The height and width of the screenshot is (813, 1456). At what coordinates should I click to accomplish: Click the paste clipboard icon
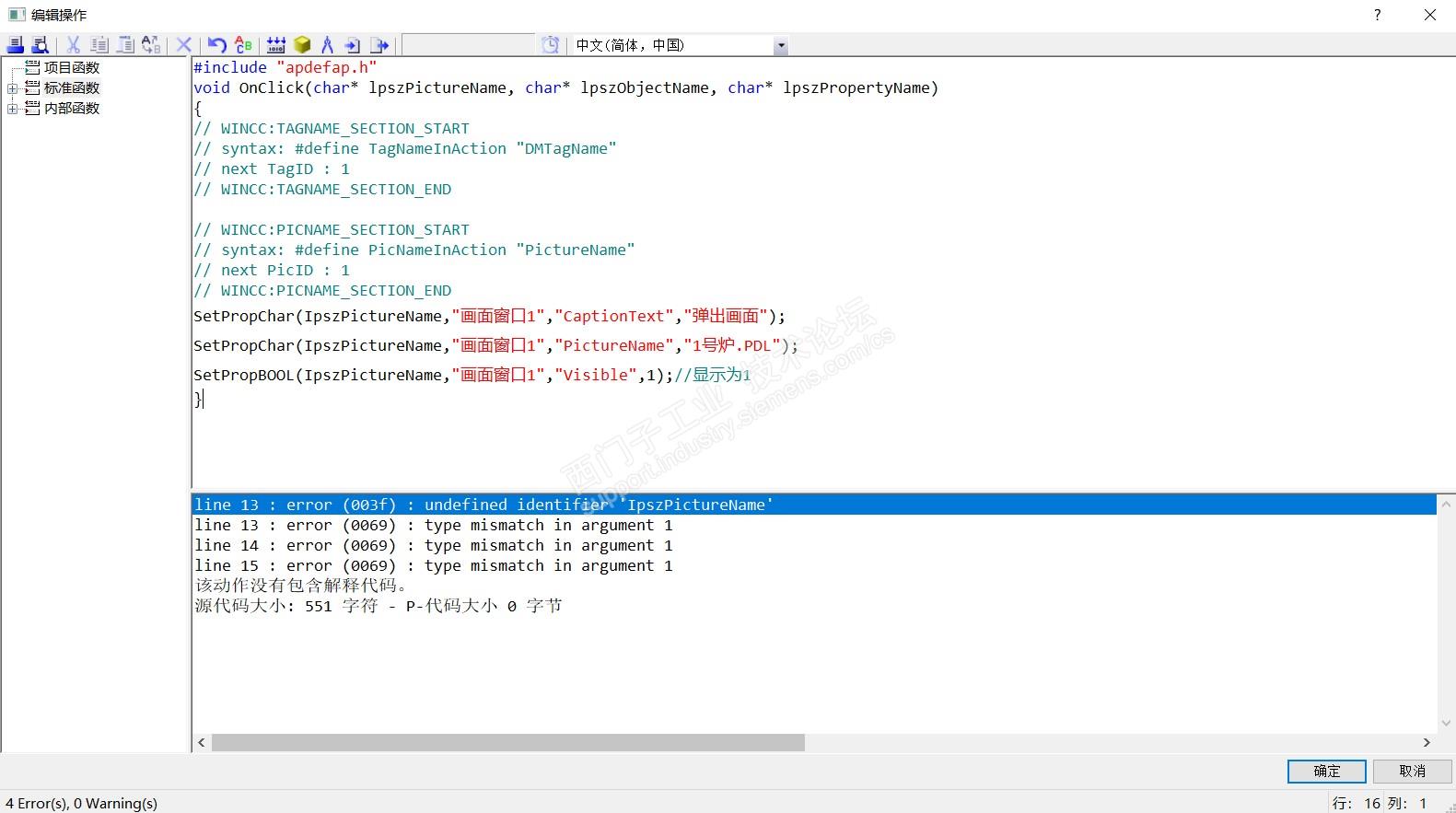(125, 45)
